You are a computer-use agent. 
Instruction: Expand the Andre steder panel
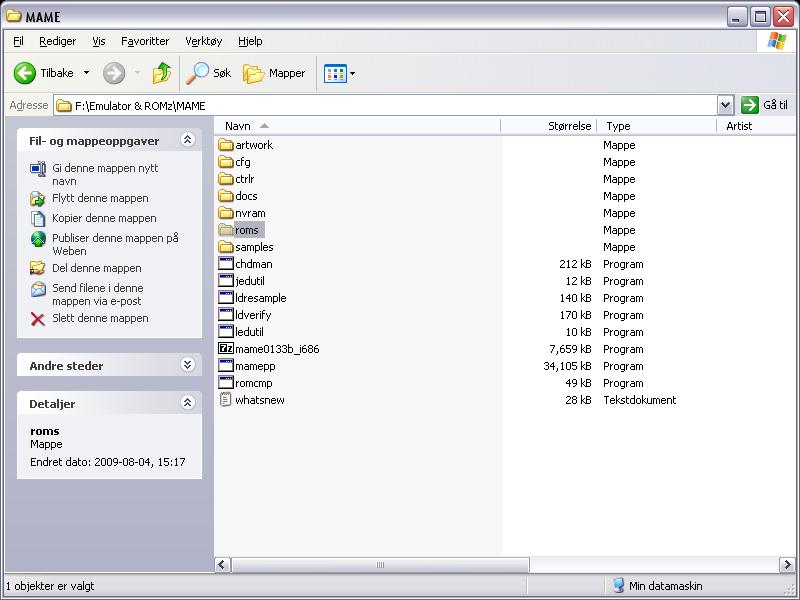click(x=187, y=365)
